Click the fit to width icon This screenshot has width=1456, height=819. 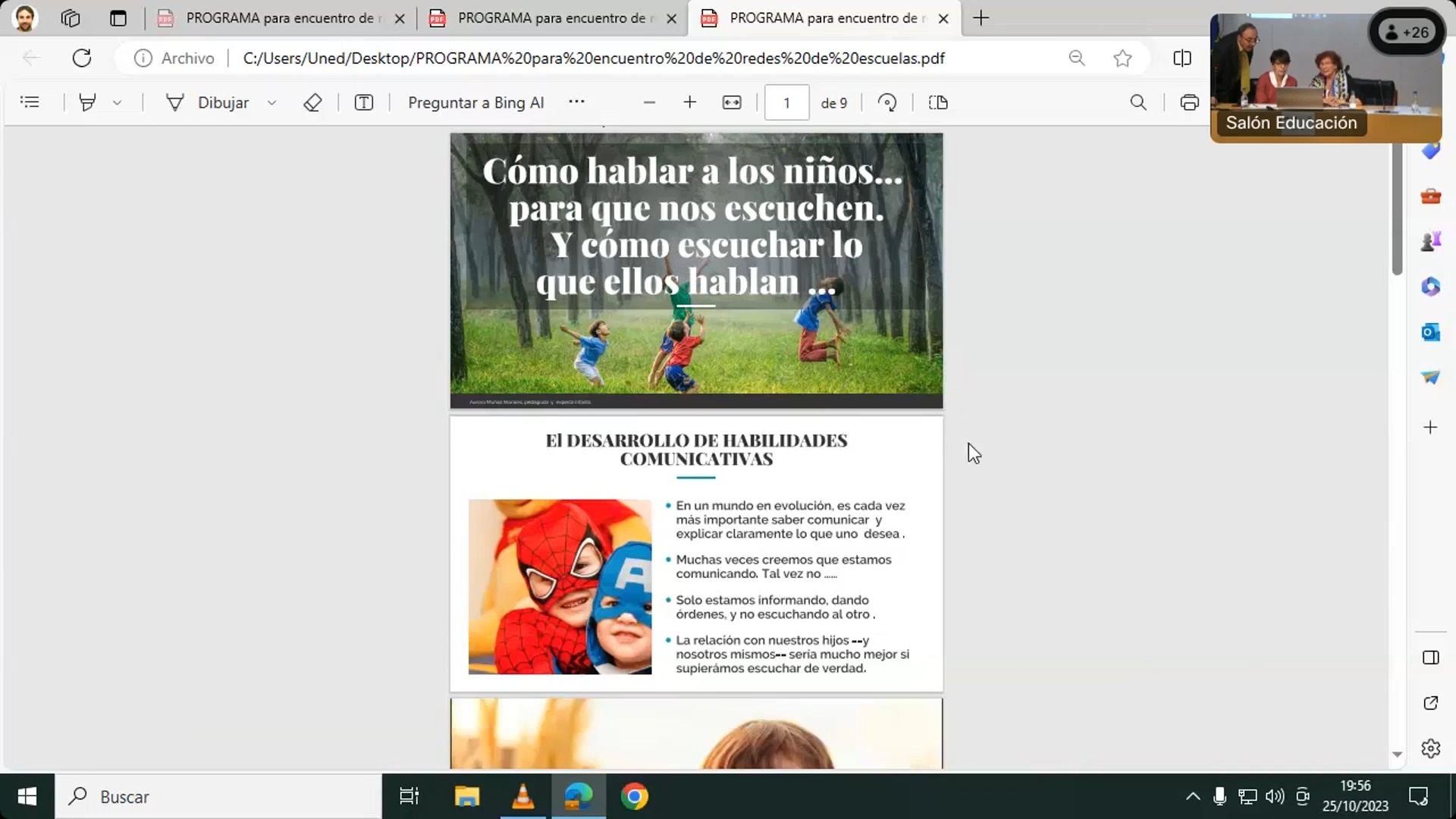(732, 102)
